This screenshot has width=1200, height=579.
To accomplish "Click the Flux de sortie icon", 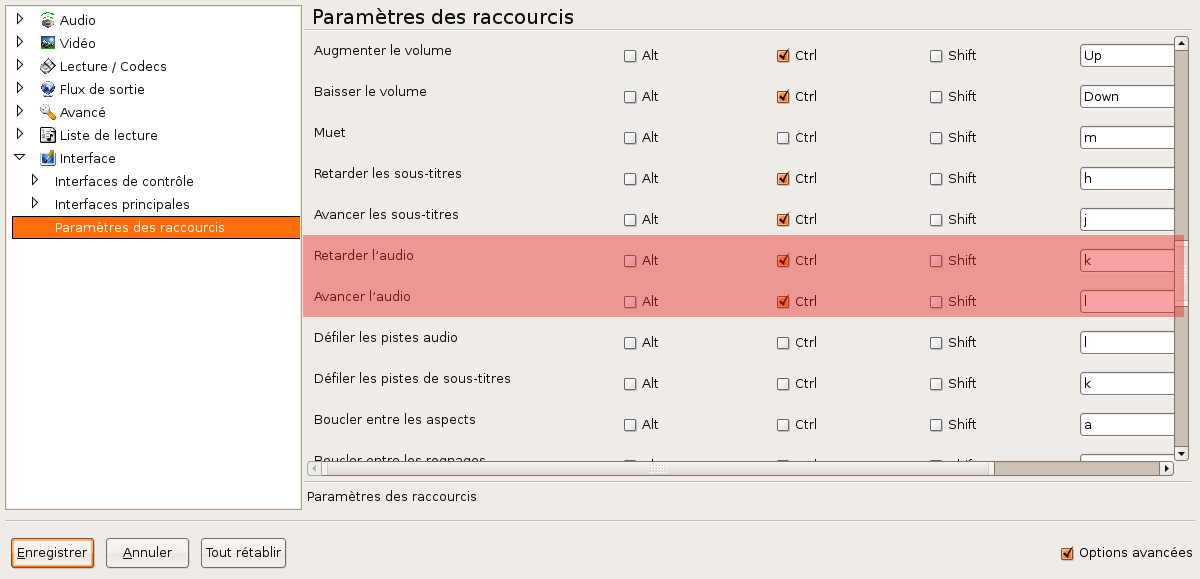I will pyautogui.click(x=48, y=89).
